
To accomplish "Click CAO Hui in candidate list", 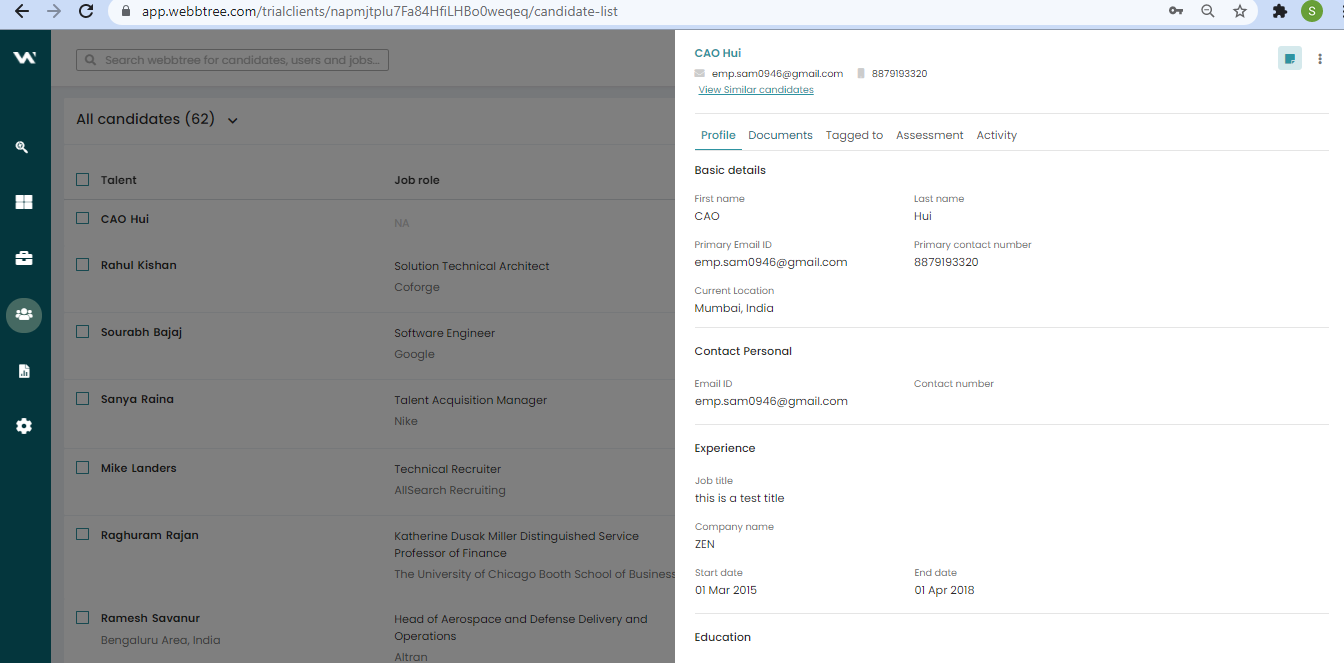I will tap(125, 219).
